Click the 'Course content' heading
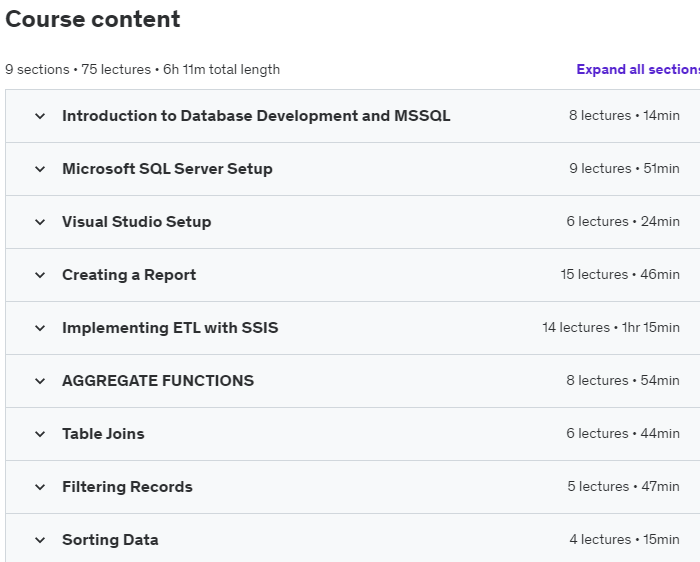Image resolution: width=700 pixels, height=562 pixels. pos(93,19)
